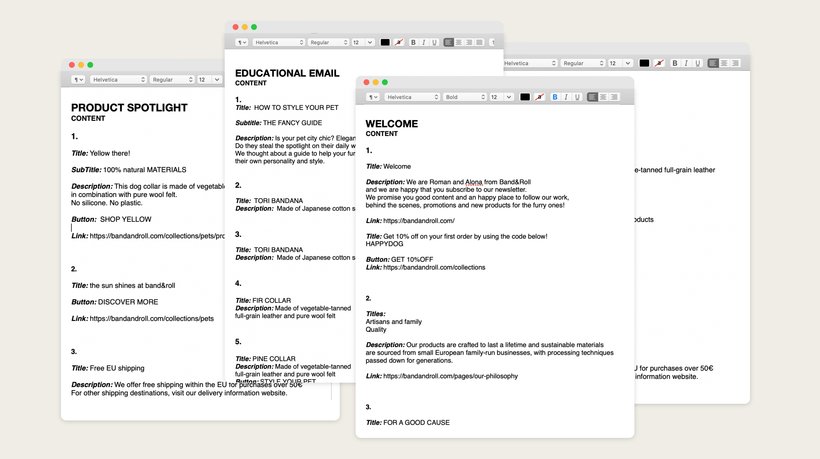Align text left in rightmost background window
Image resolution: width=820 pixels, height=459 pixels.
tap(713, 63)
